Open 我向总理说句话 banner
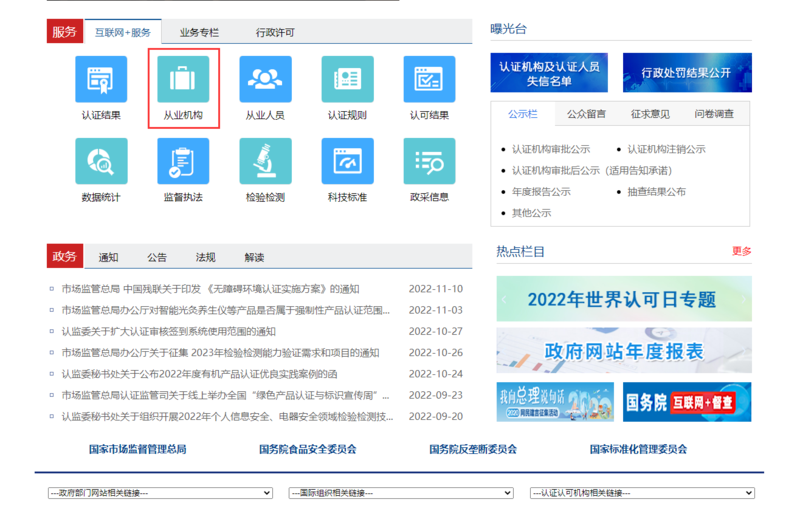800x508 pixels. 555,402
